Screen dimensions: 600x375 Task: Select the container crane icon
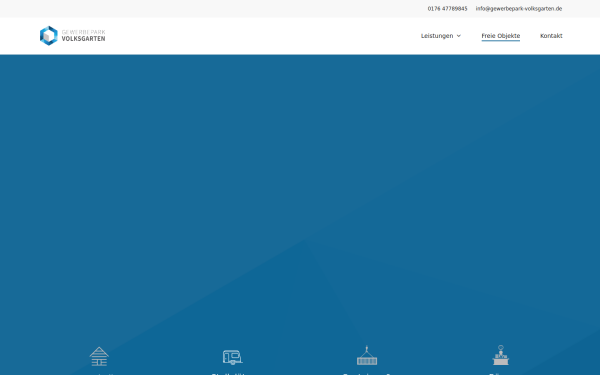(367, 355)
